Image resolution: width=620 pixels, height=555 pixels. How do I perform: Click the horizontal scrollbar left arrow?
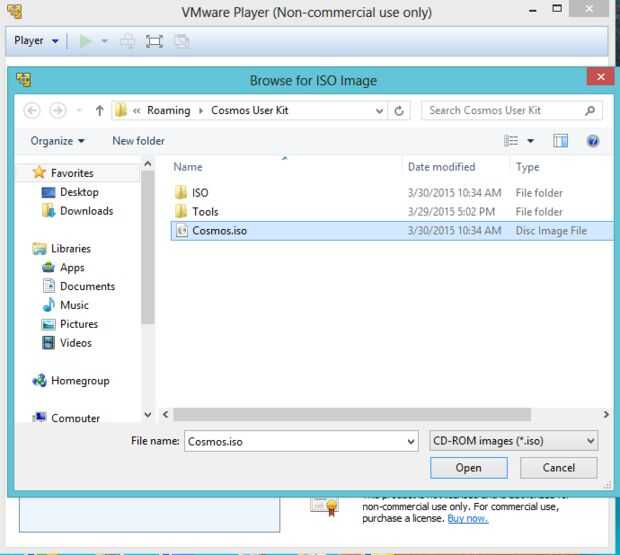pos(166,415)
